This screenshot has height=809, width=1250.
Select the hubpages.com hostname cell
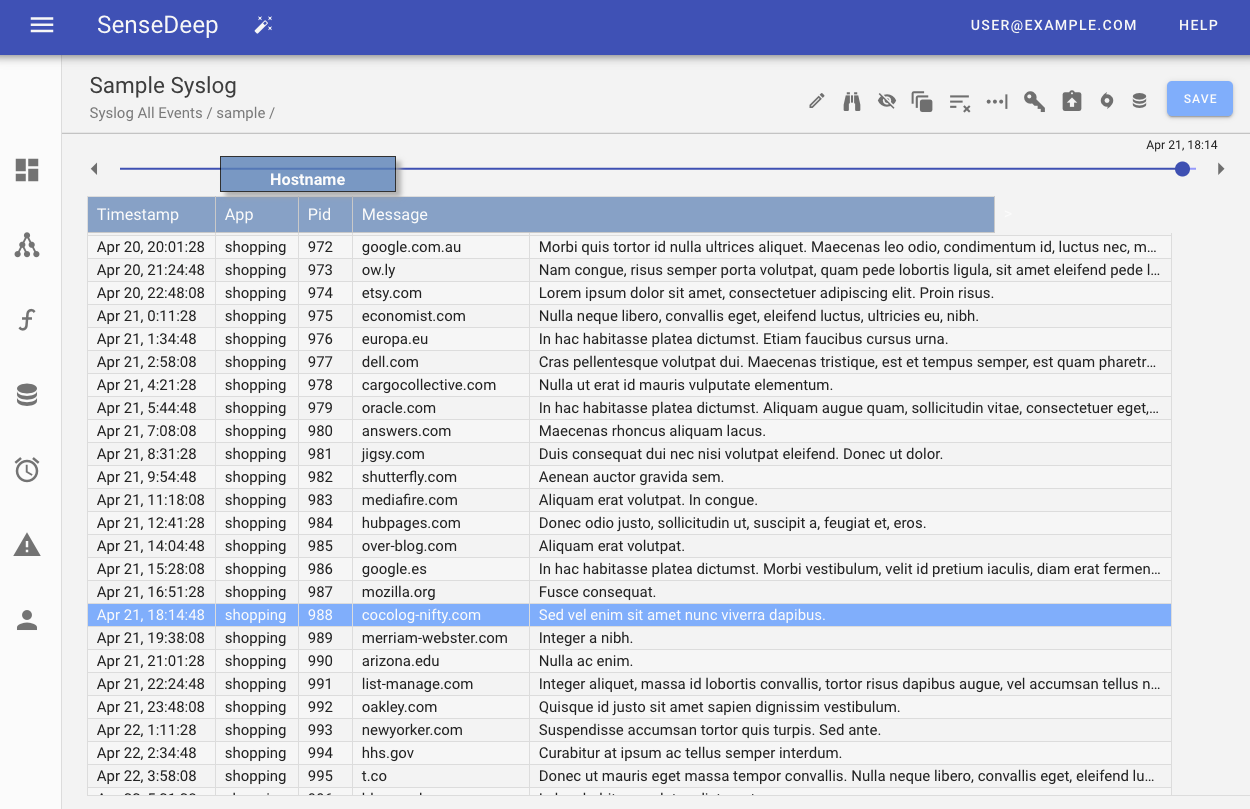point(441,523)
